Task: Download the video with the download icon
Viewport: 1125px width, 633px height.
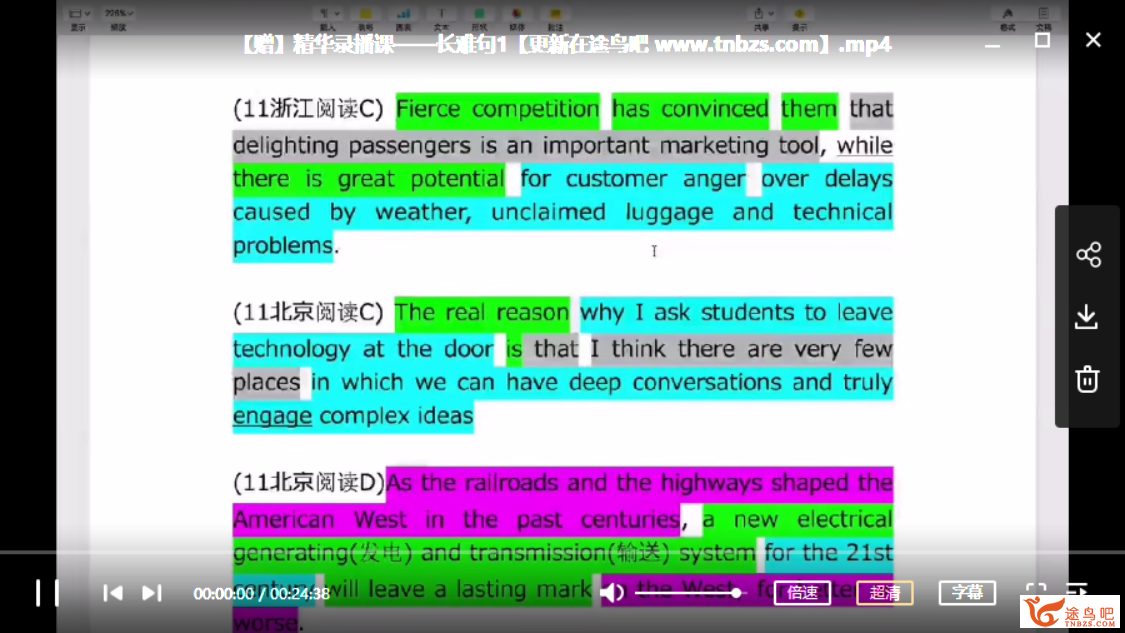Action: click(1087, 316)
